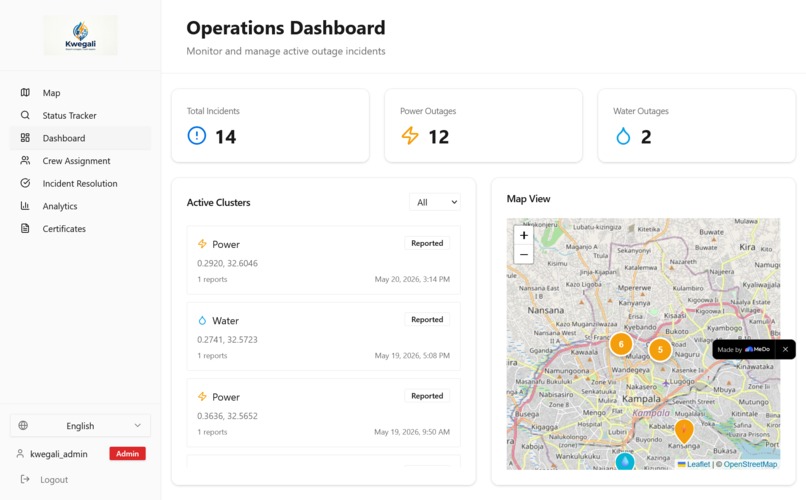This screenshot has height=500, width=806.
Task: Open Analytics using the bar chart icon
Action: pyautogui.click(x=25, y=206)
